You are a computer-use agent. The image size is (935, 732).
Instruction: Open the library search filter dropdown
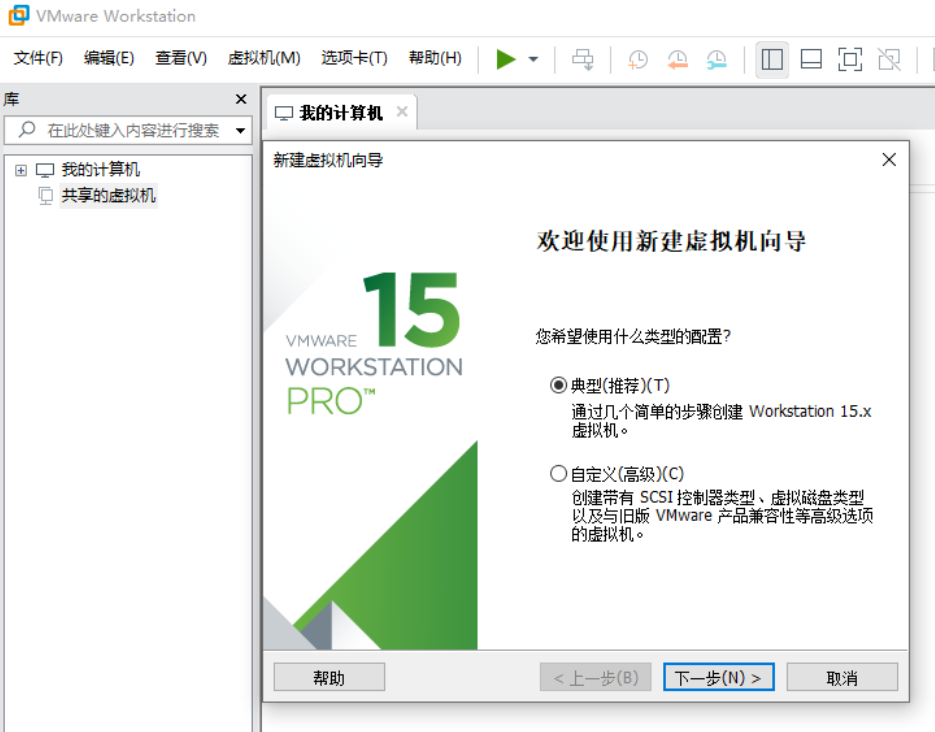tap(240, 131)
